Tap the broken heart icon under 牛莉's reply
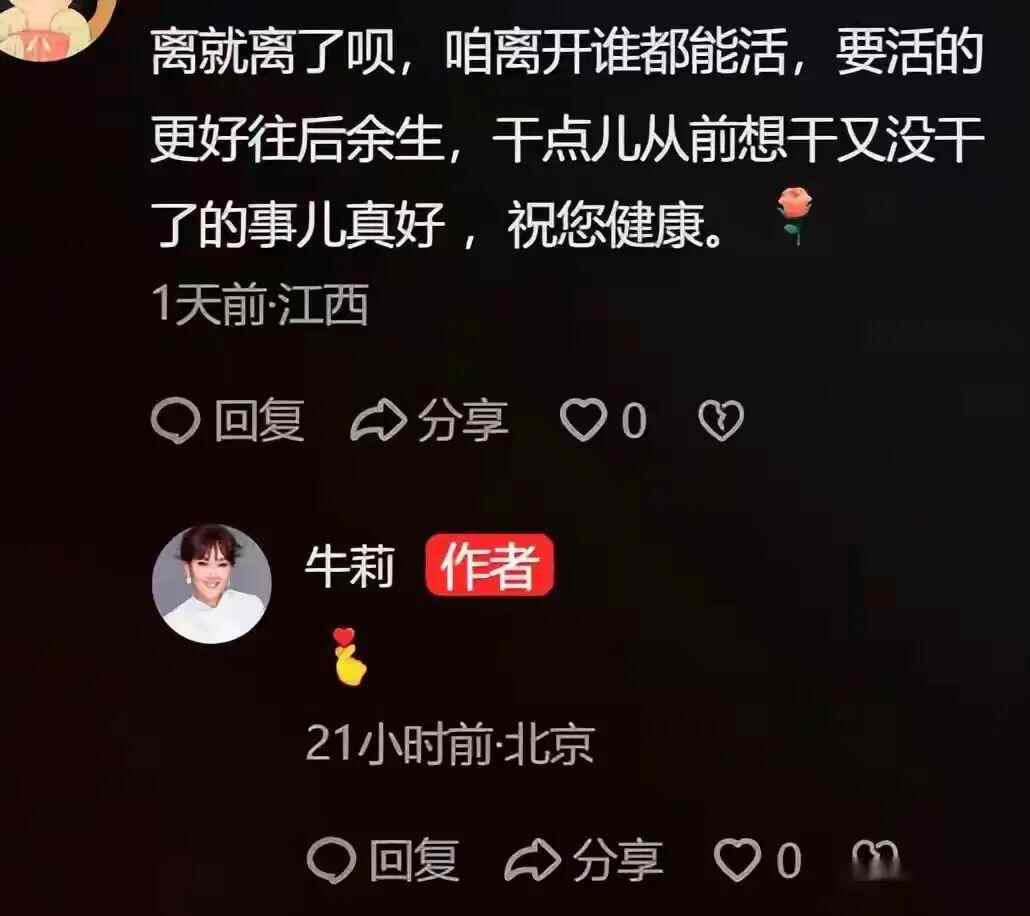The image size is (1030, 916). tap(875, 858)
